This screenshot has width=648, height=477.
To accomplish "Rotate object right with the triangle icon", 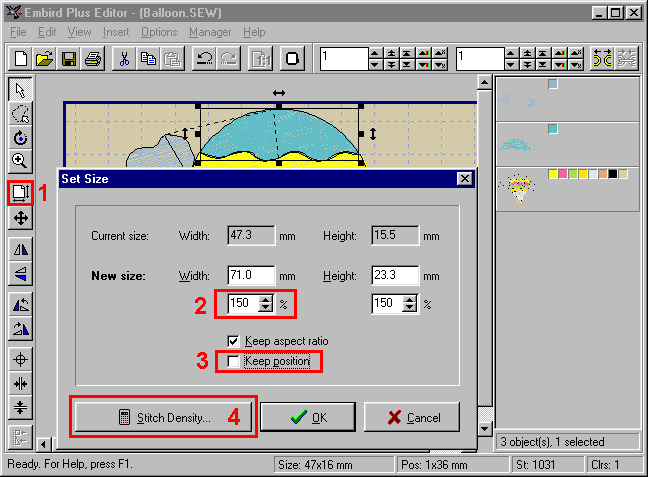I will point(20,329).
